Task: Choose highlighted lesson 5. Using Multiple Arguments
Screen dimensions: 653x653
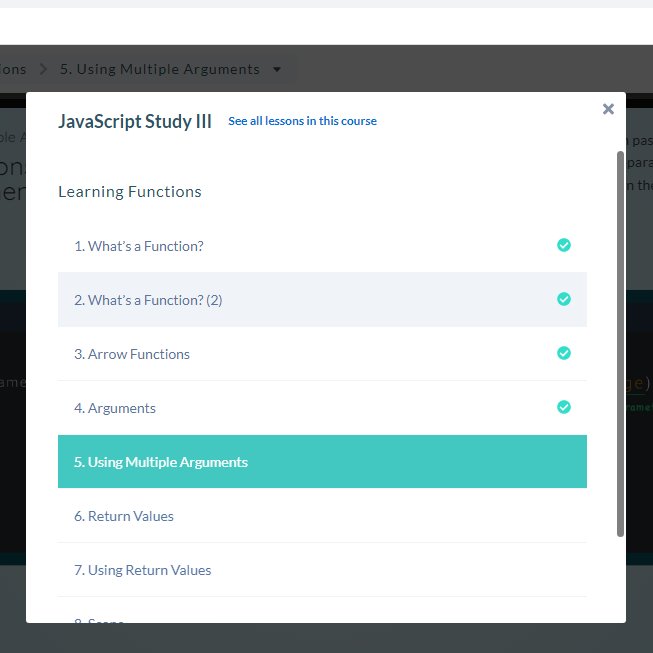Action: (x=322, y=461)
